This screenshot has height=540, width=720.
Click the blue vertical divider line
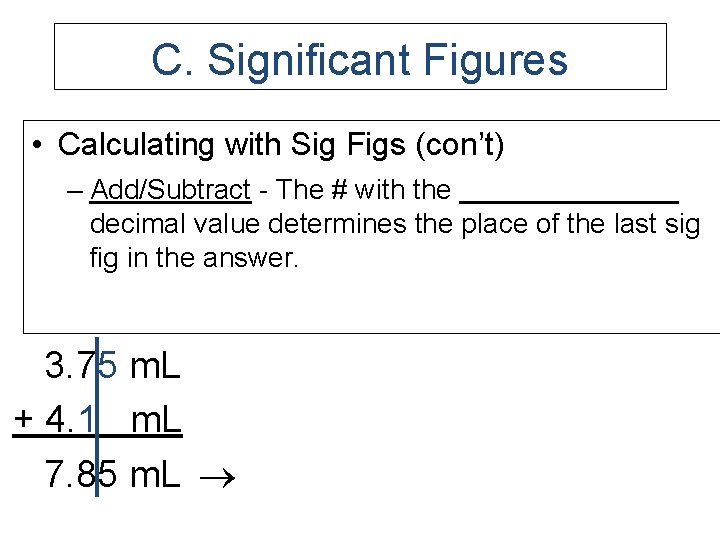point(97,416)
